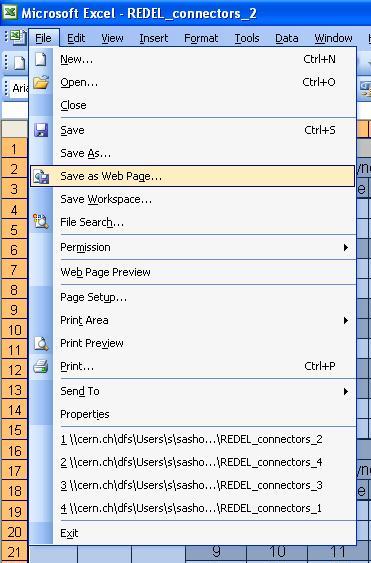
Task: Click the cell containing 9 in row 21
Action: click(216, 553)
